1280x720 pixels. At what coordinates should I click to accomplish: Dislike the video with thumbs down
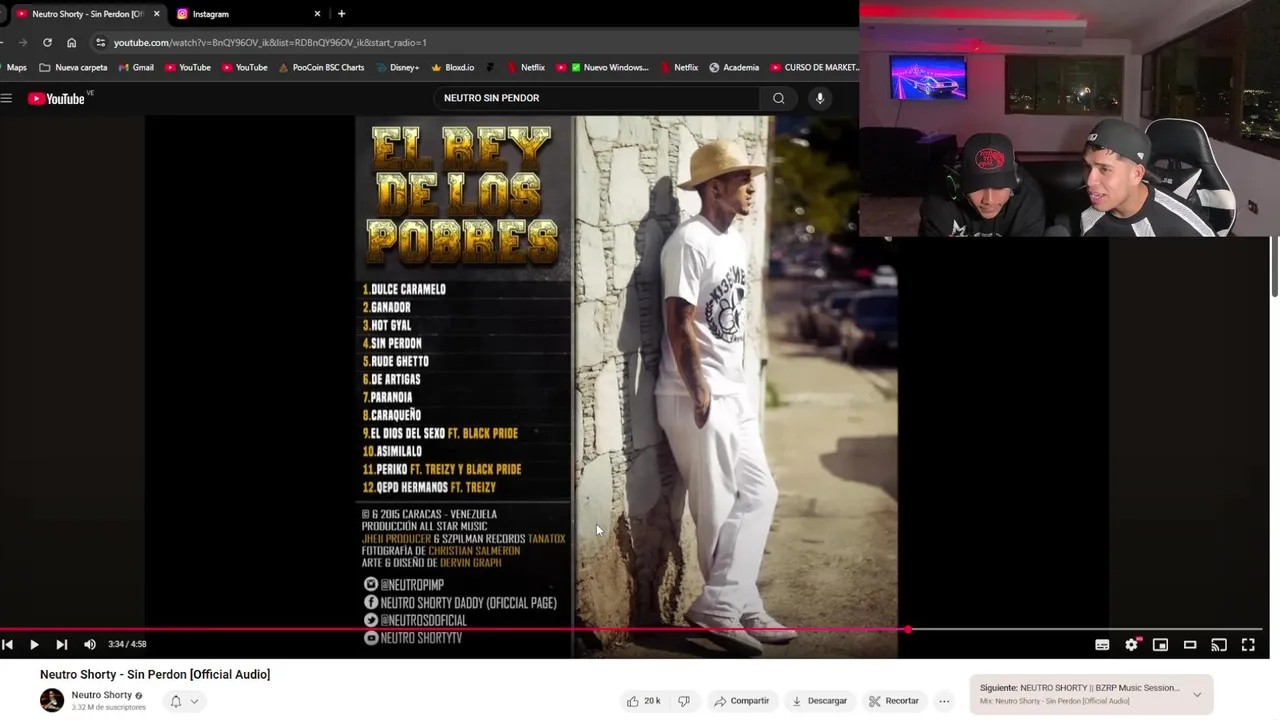684,701
